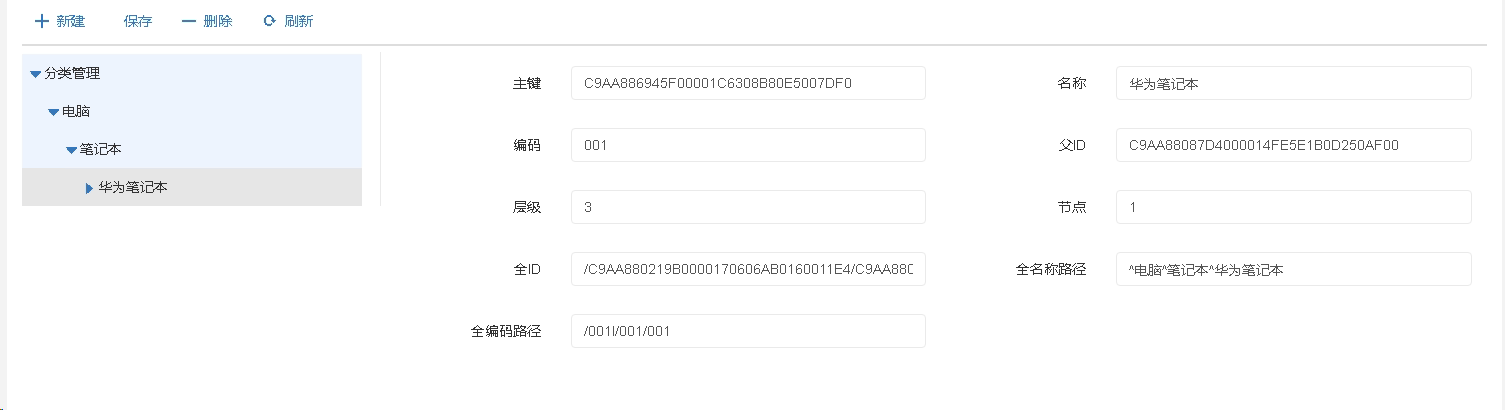
Task: Focus the 全编码路径 input
Action: pos(748,331)
